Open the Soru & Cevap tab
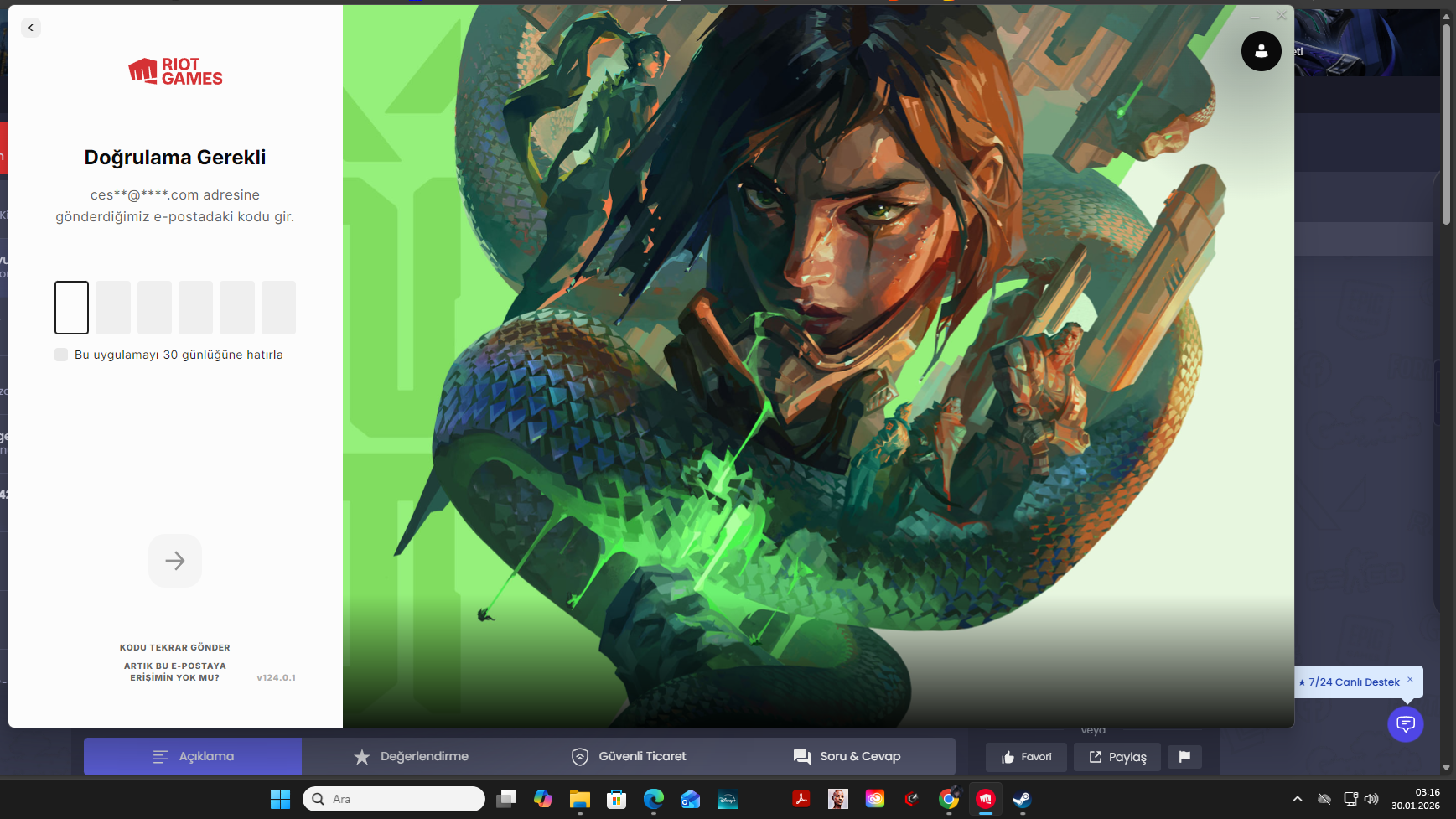 click(847, 756)
